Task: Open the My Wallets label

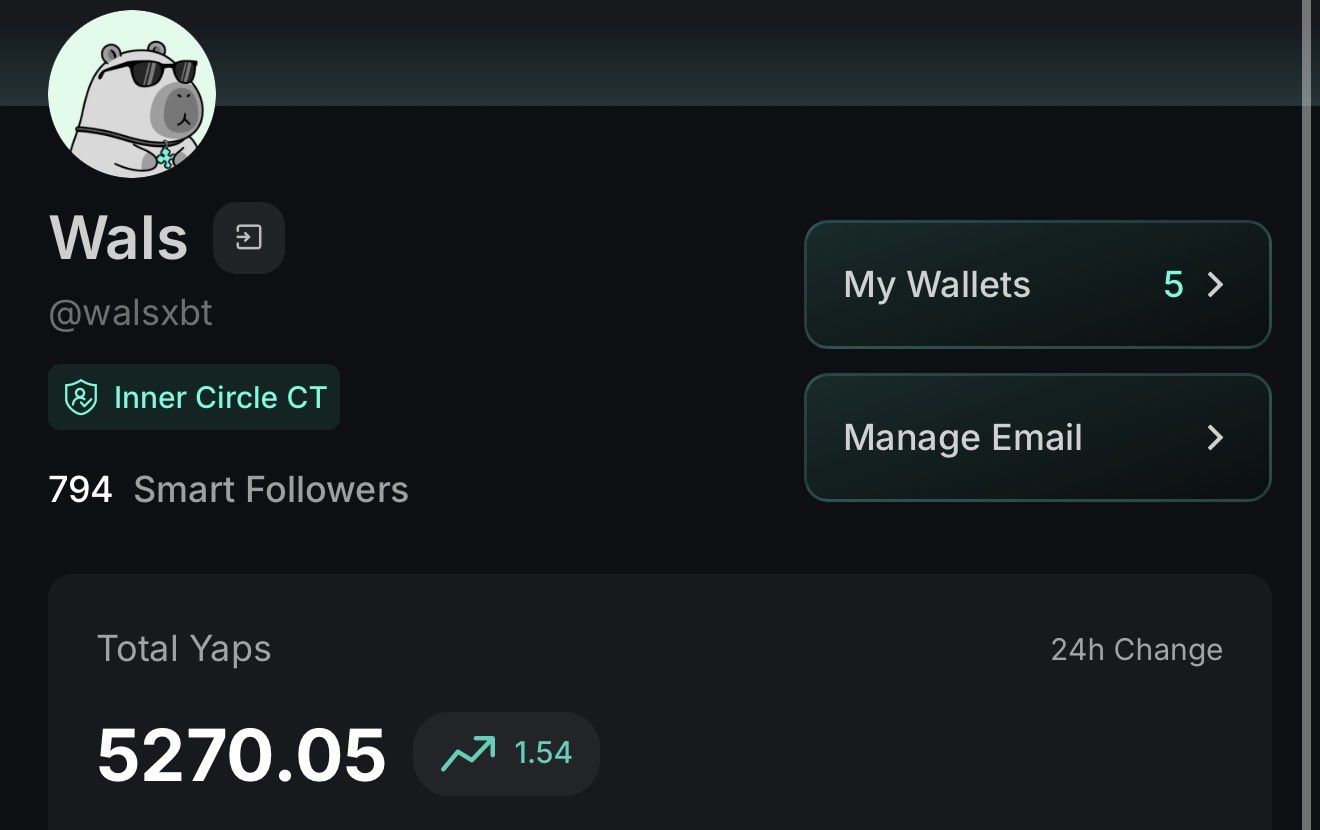Action: 936,285
